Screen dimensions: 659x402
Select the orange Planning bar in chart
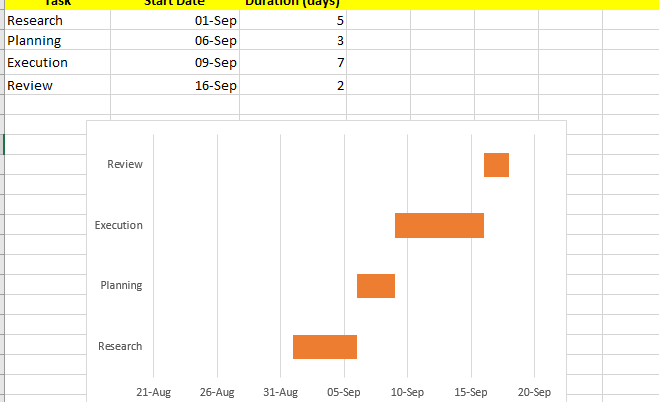(x=375, y=285)
